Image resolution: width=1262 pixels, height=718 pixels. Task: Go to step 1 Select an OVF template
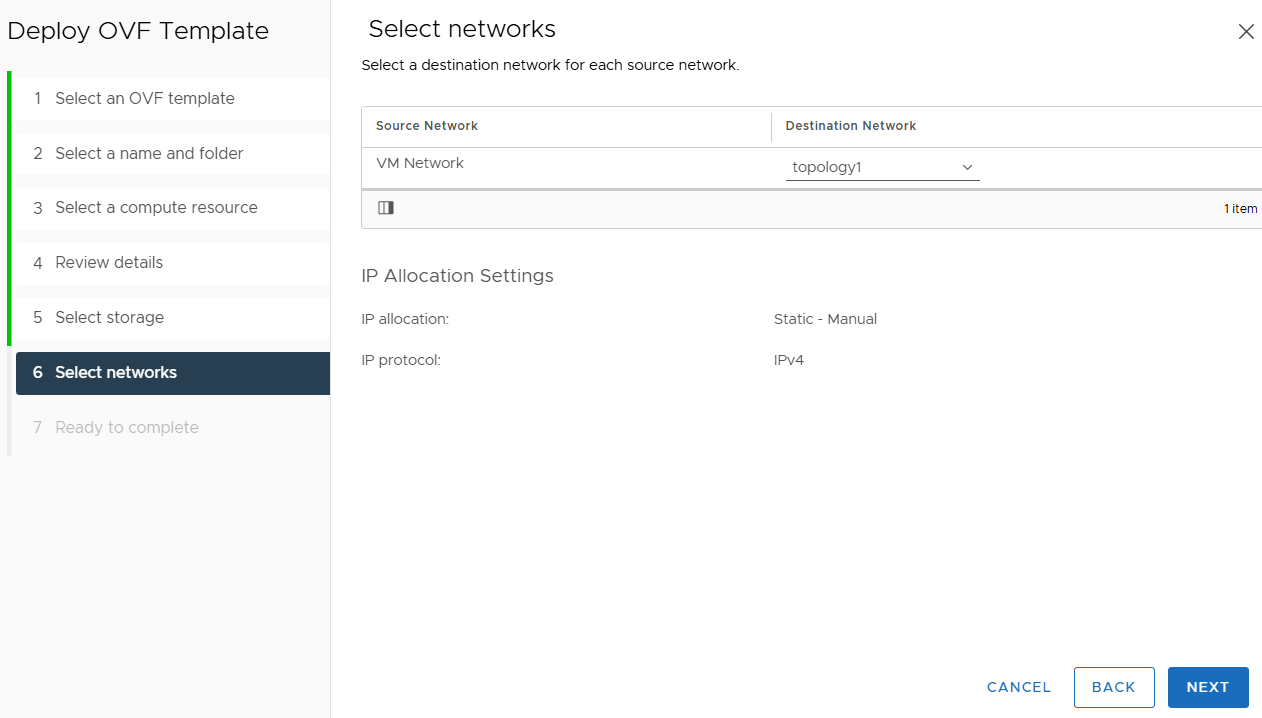(x=173, y=98)
